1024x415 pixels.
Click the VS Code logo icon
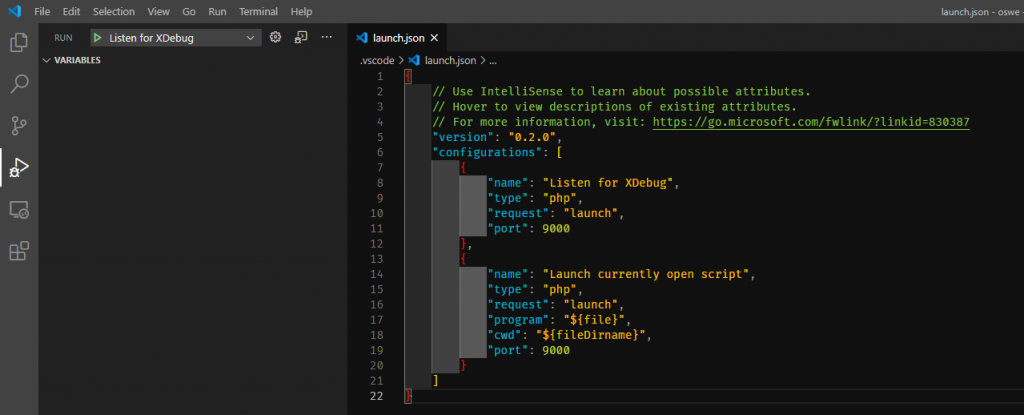coord(14,11)
